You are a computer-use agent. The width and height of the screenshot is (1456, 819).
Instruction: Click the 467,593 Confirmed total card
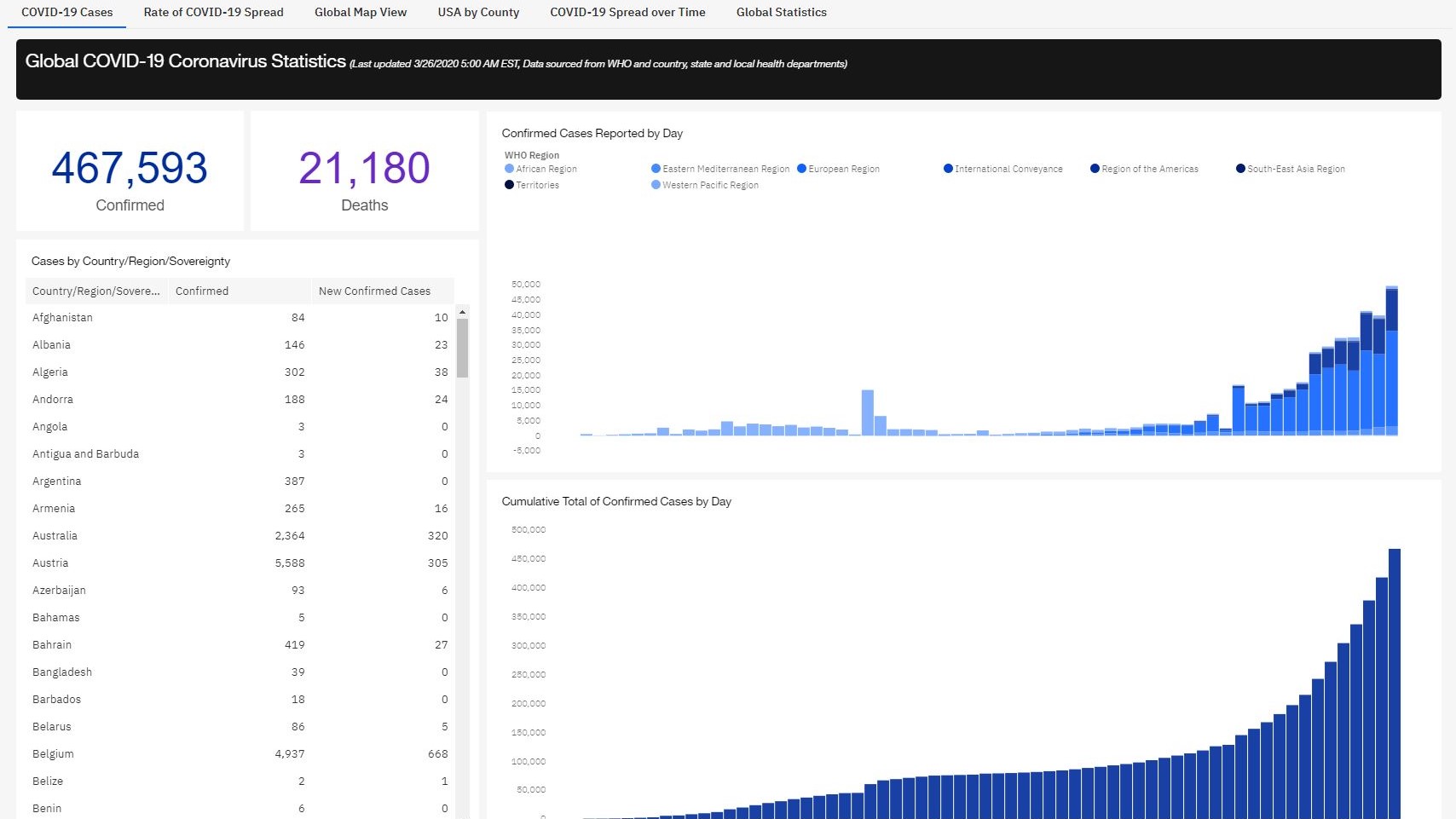coord(130,171)
